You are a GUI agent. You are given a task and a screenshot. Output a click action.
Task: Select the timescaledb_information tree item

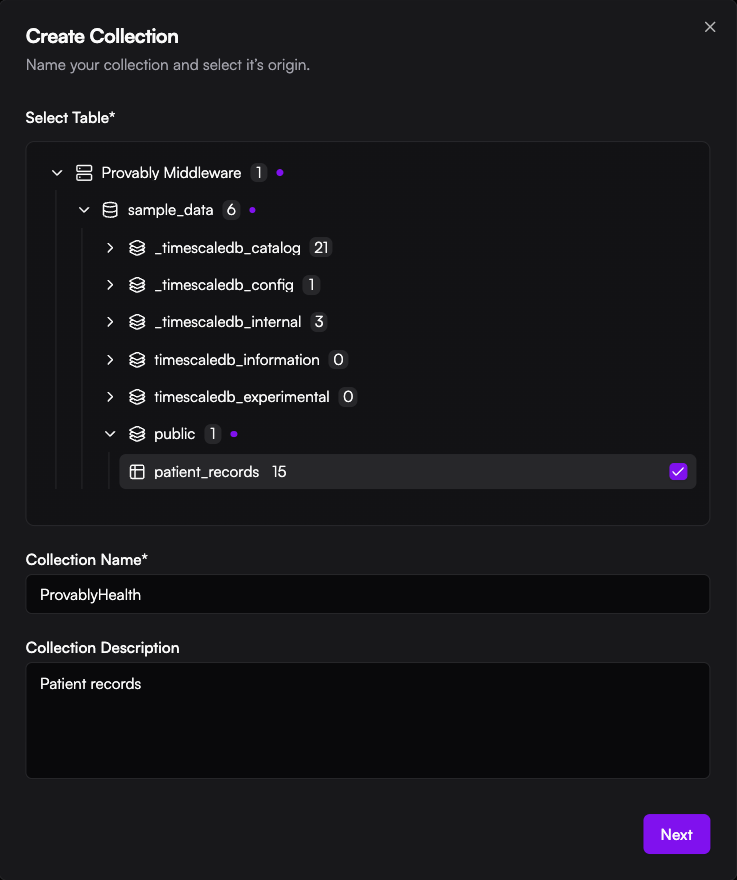point(237,360)
